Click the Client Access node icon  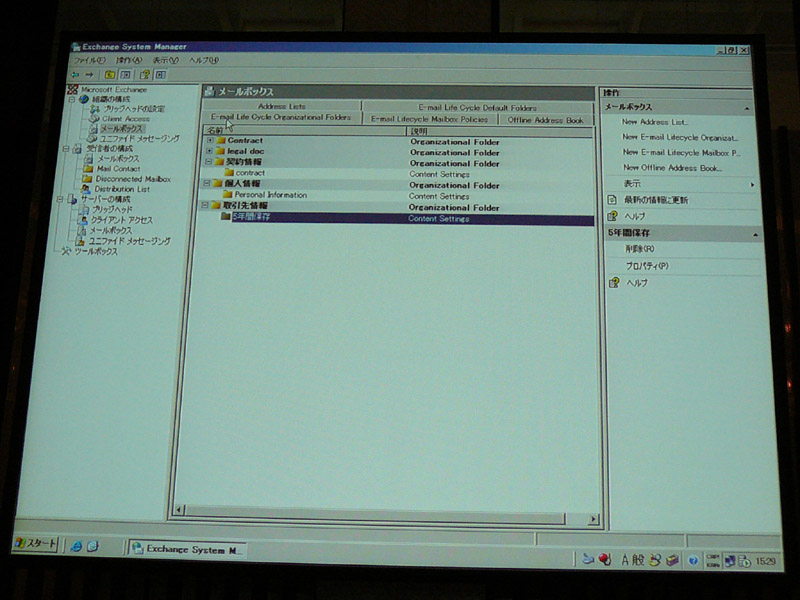point(94,118)
